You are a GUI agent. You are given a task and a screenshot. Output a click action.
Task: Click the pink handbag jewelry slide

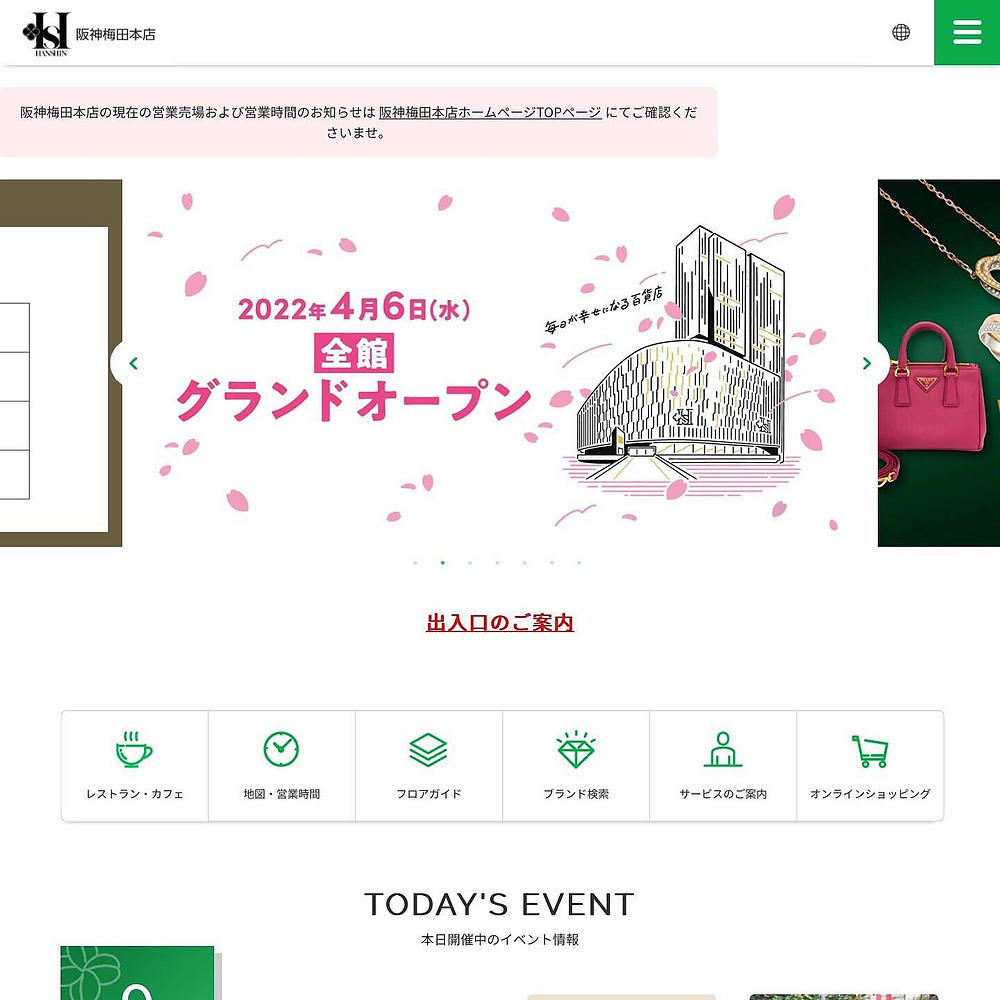click(939, 363)
